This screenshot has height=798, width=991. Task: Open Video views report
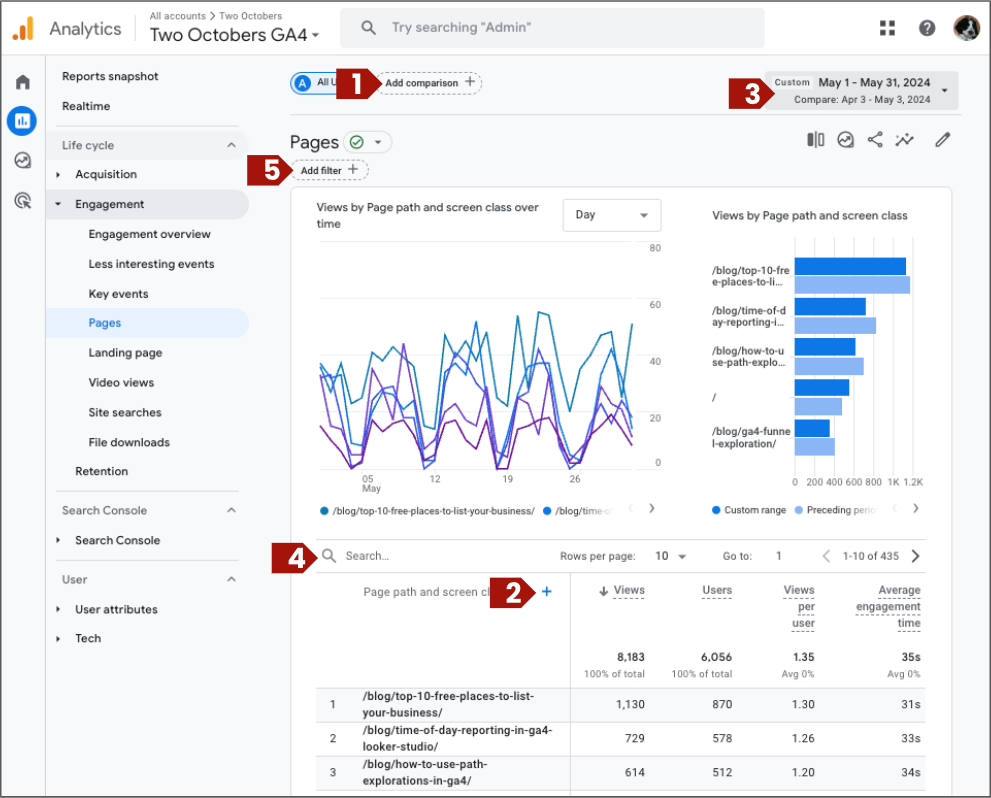pyautogui.click(x=121, y=382)
